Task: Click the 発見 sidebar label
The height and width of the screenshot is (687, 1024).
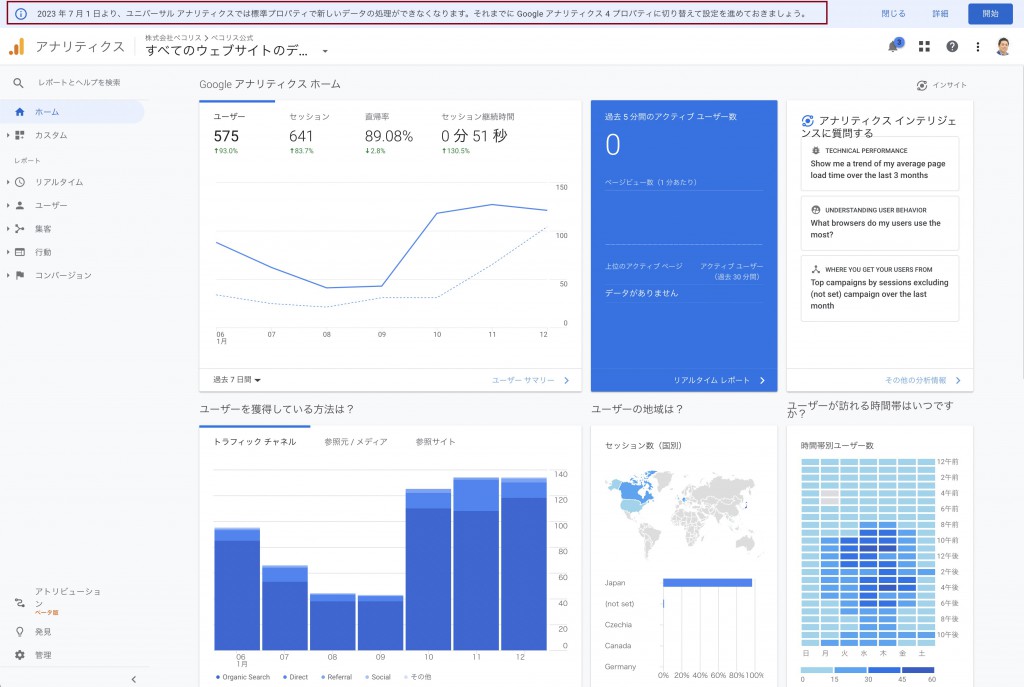Action: 43,631
